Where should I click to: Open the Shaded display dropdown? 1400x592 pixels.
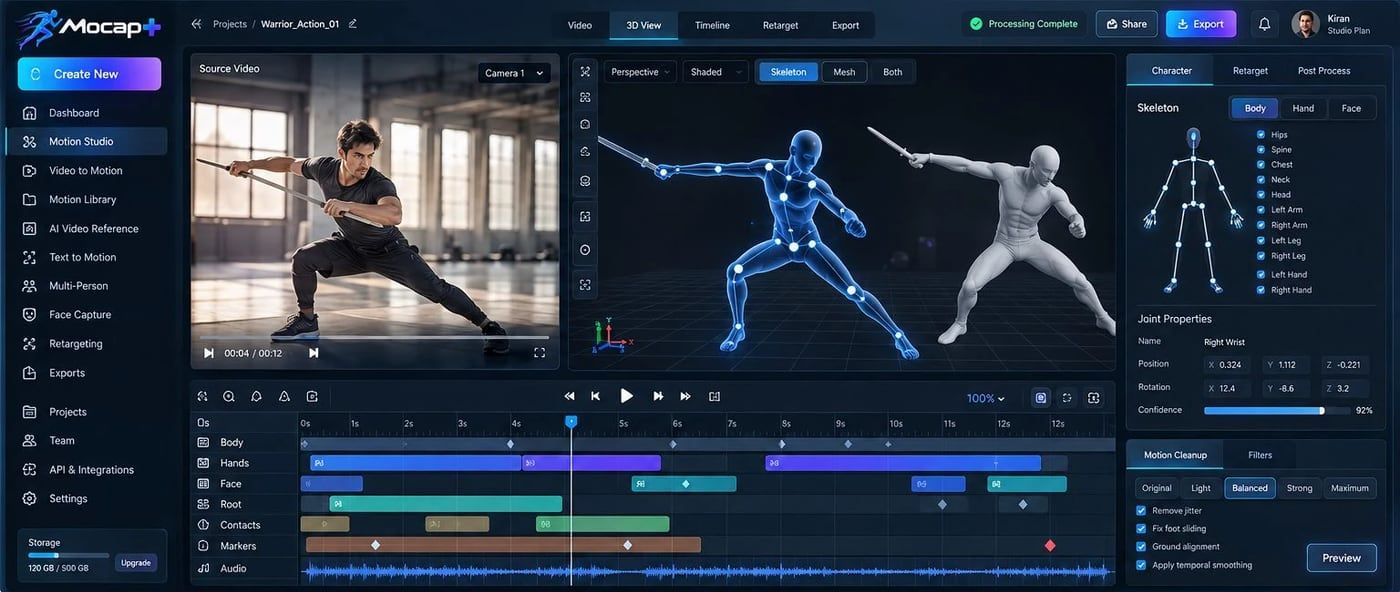(715, 72)
